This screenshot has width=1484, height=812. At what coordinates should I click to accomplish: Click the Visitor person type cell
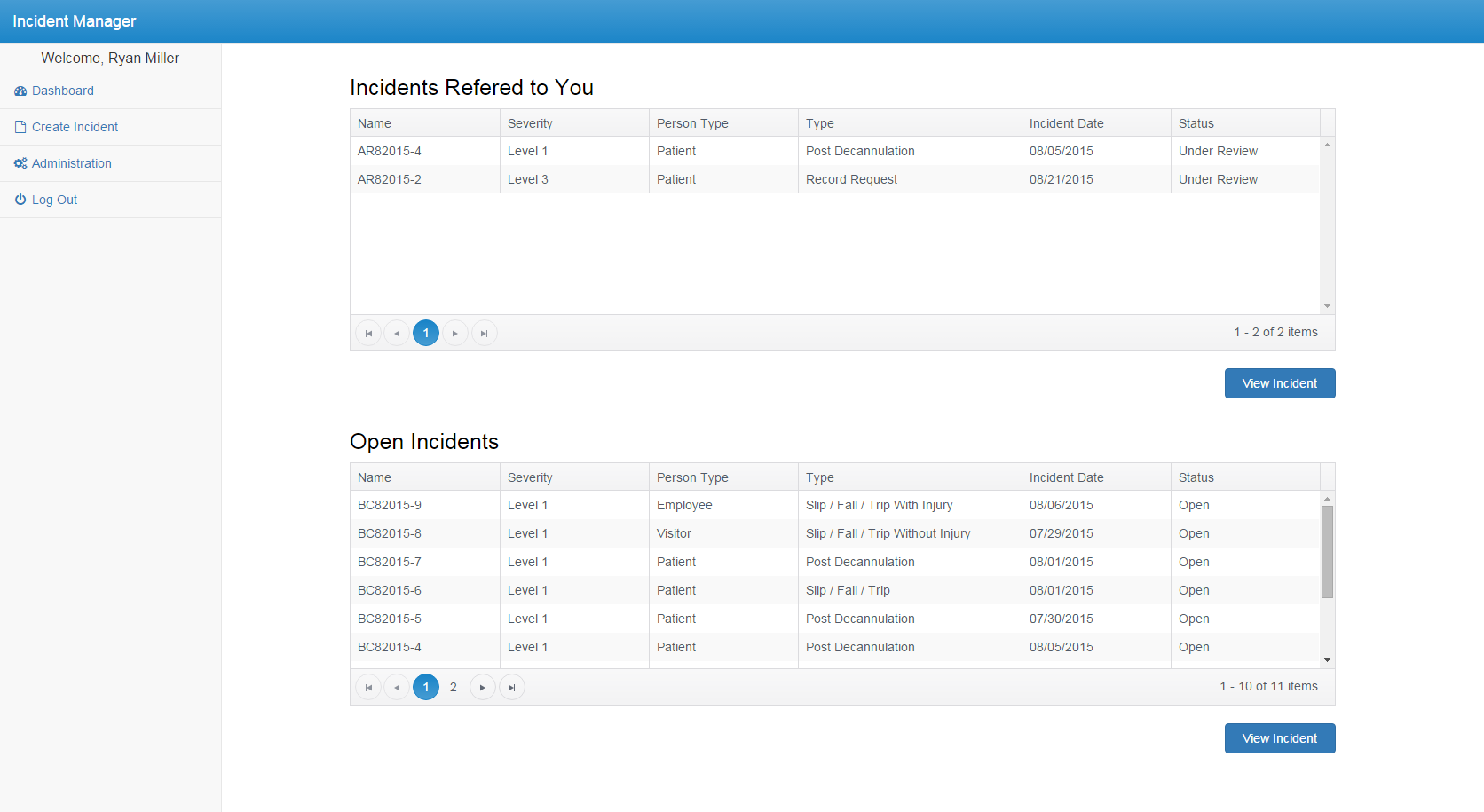tap(723, 533)
